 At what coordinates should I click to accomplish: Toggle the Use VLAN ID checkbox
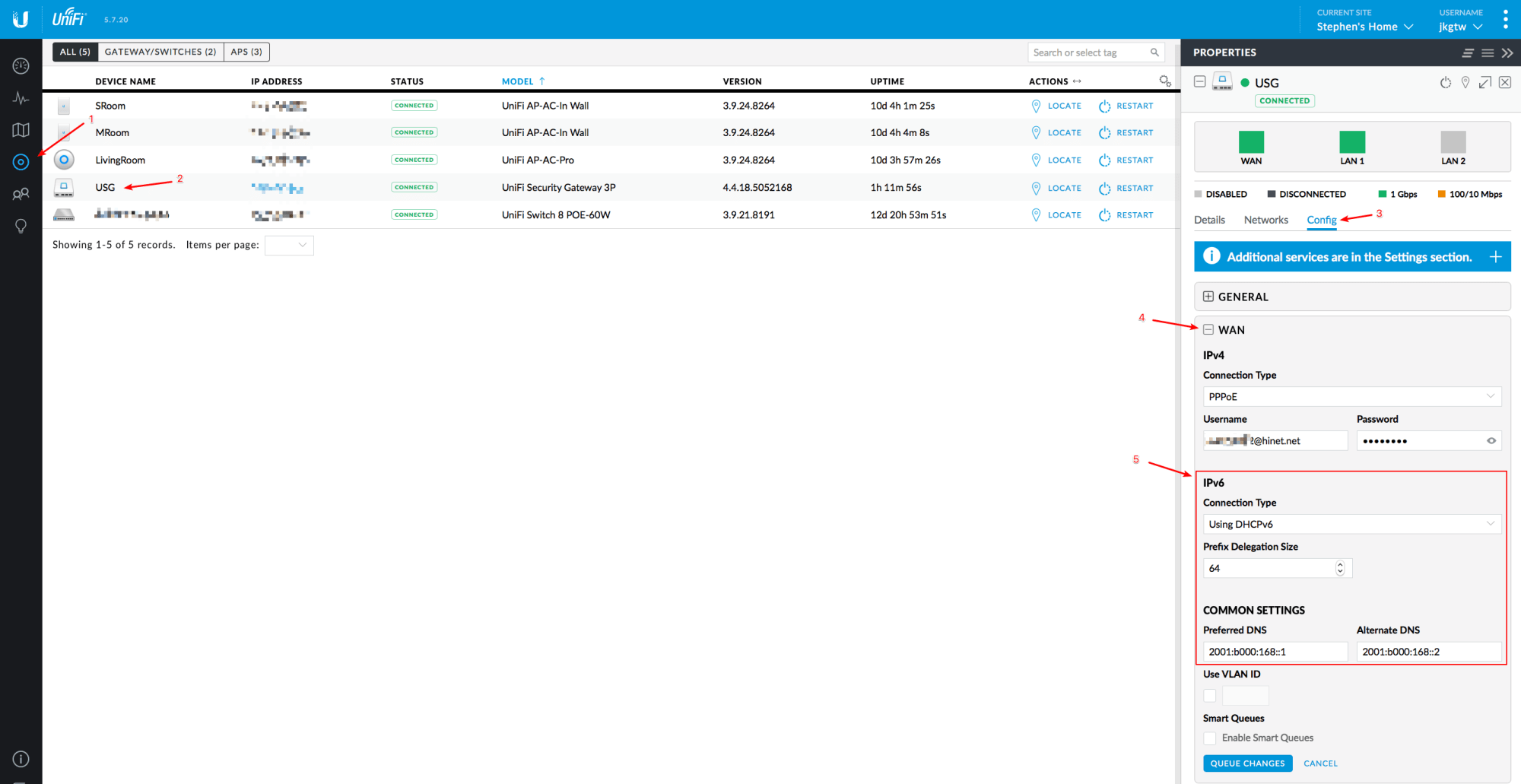[1209, 695]
